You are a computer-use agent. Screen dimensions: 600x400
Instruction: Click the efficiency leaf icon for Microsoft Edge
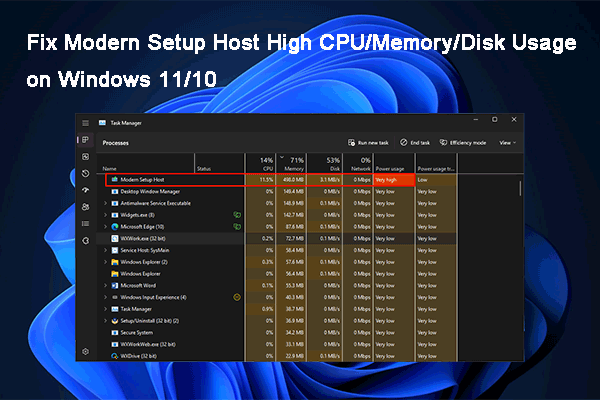point(237,227)
